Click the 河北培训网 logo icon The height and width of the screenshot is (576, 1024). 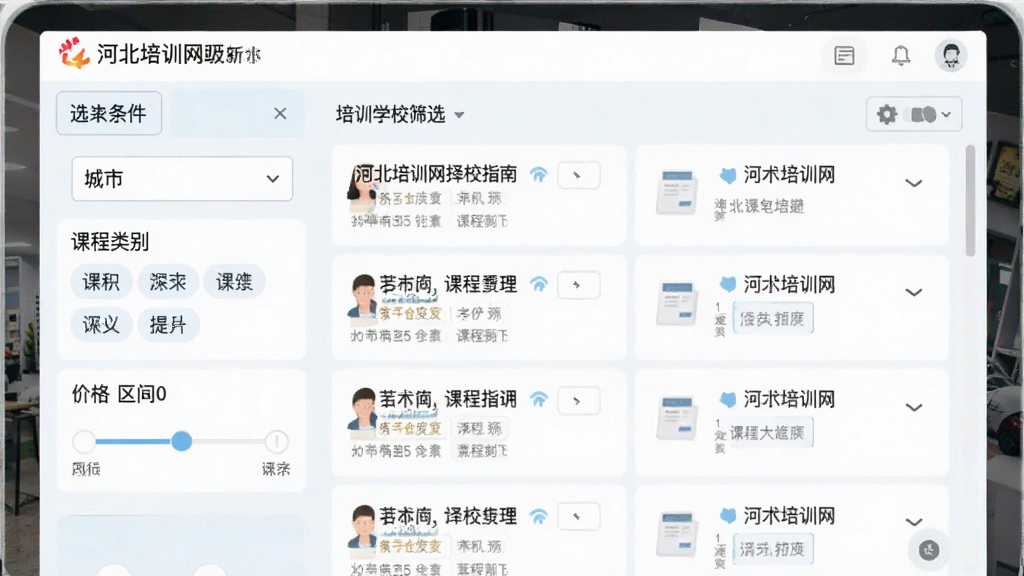pyautogui.click(x=73, y=53)
